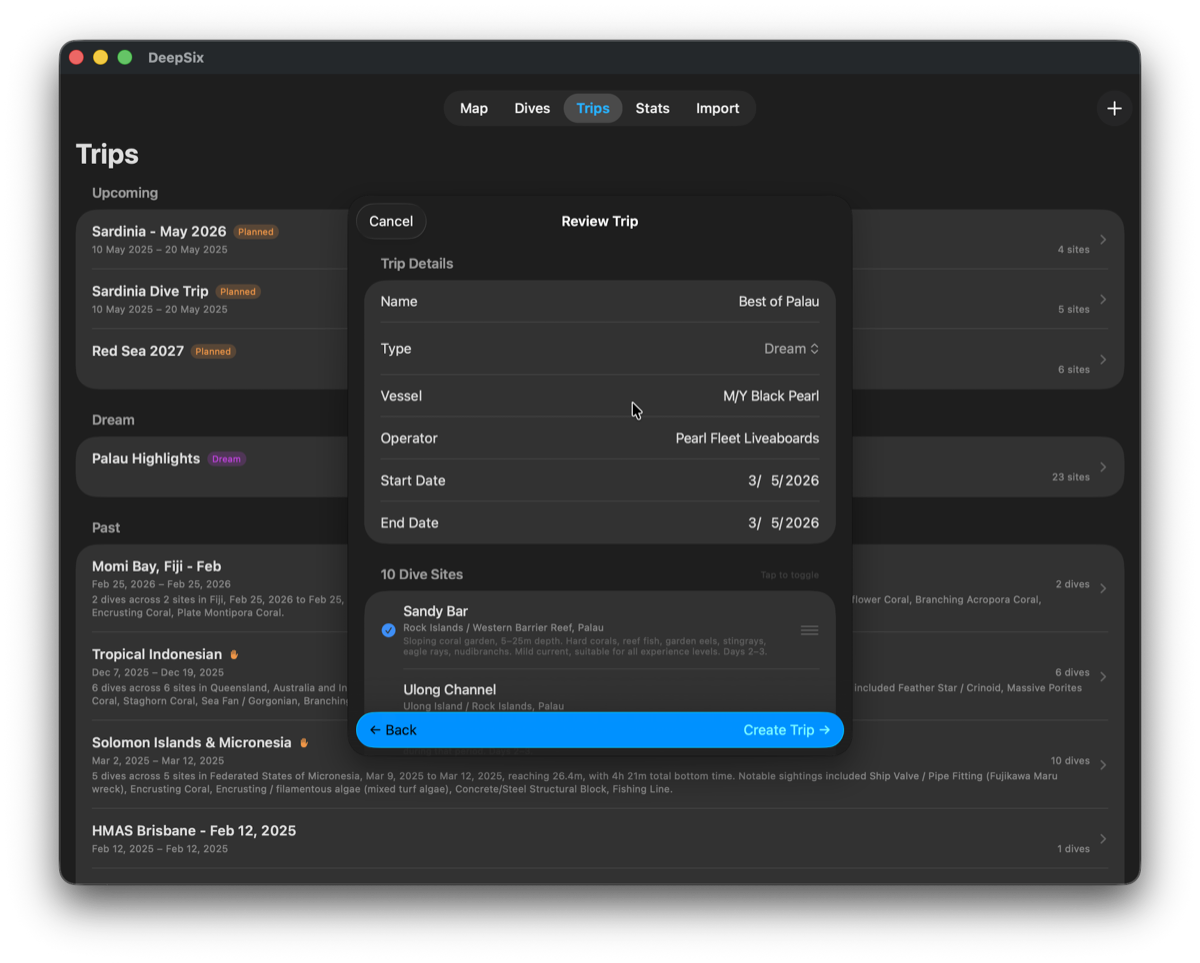
Task: Click the plus button to add a trip
Action: coord(1114,108)
